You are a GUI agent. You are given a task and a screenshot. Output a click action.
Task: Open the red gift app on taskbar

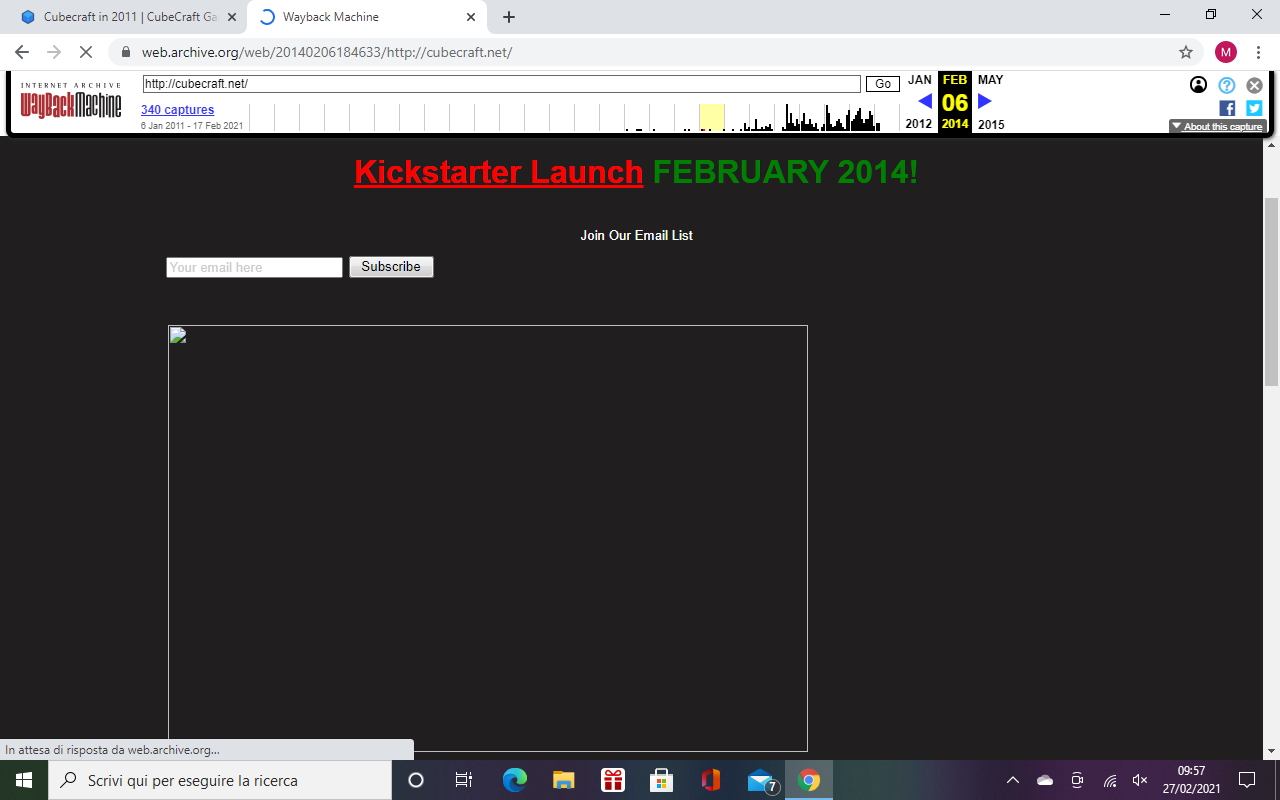(x=612, y=780)
